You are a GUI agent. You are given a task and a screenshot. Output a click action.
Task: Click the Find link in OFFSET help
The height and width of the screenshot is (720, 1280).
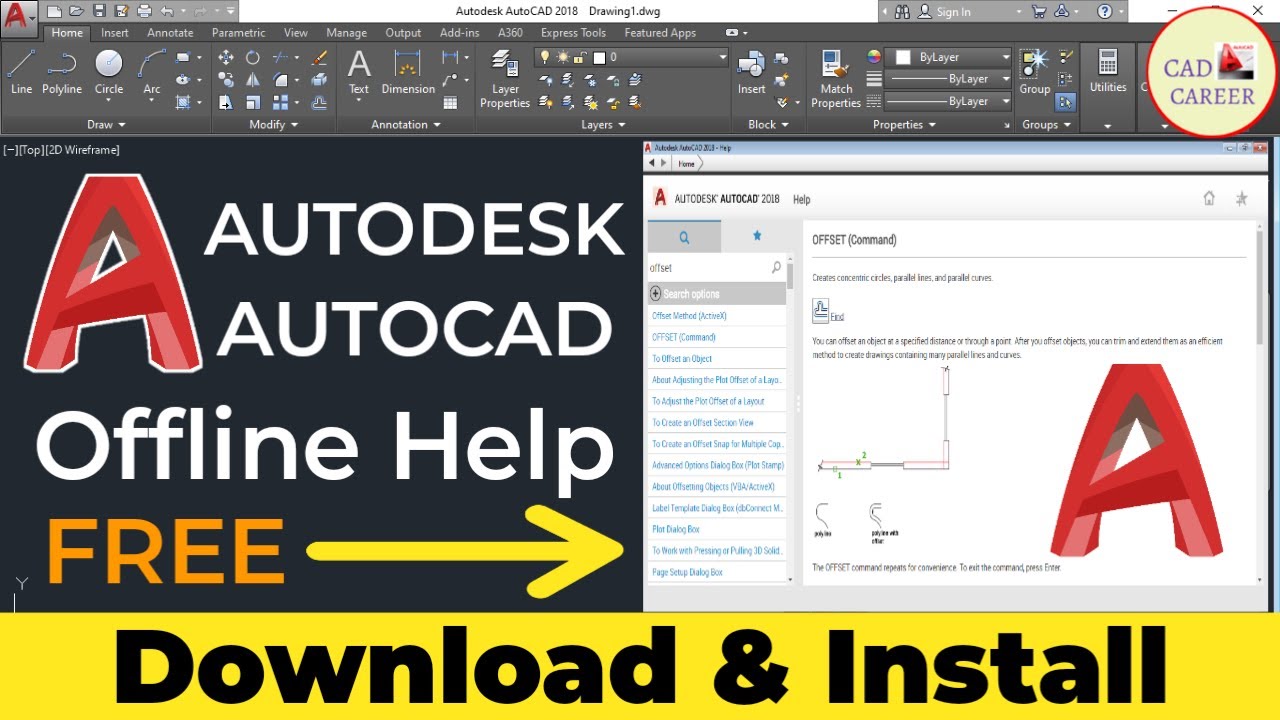837,316
